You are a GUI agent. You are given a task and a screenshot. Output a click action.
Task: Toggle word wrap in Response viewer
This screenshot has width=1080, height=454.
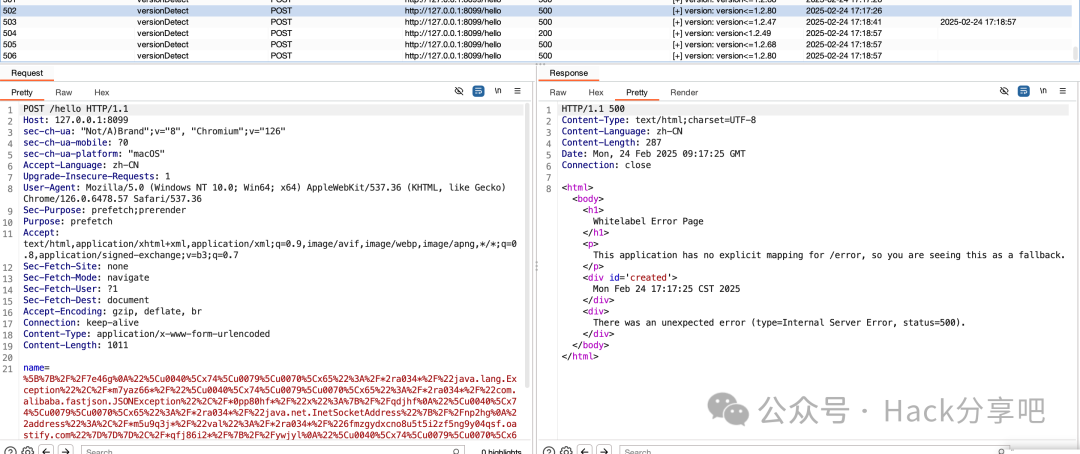pos(1024,92)
